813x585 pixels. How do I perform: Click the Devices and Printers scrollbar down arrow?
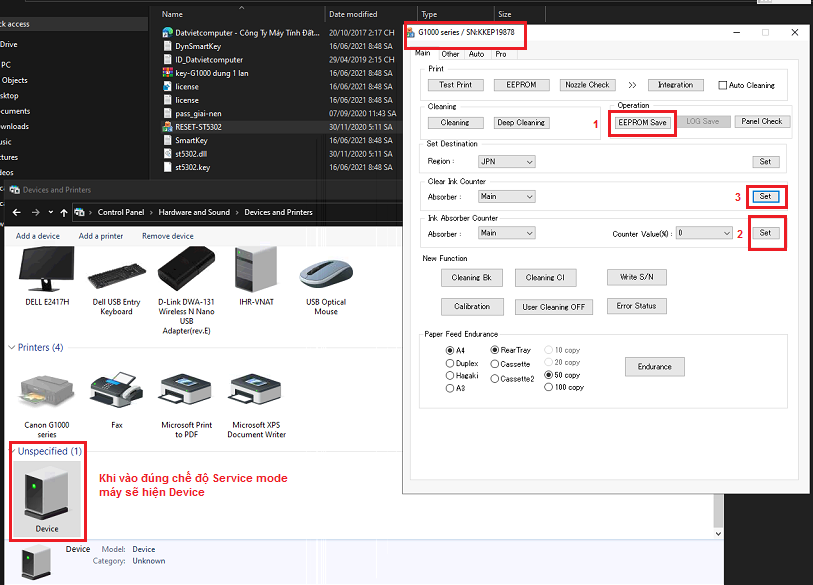point(718,533)
